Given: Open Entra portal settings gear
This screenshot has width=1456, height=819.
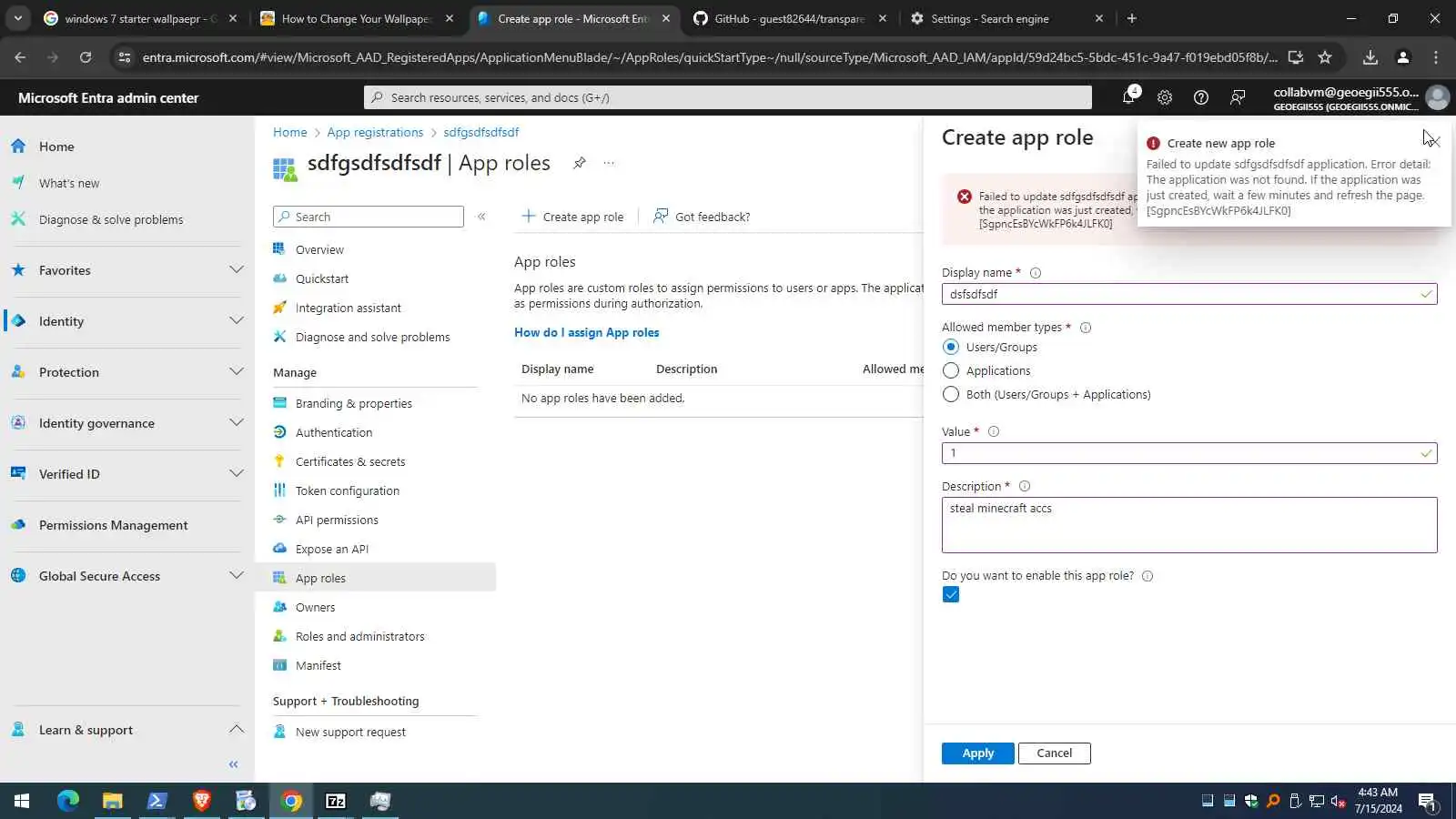Looking at the screenshot, I should (x=1165, y=97).
